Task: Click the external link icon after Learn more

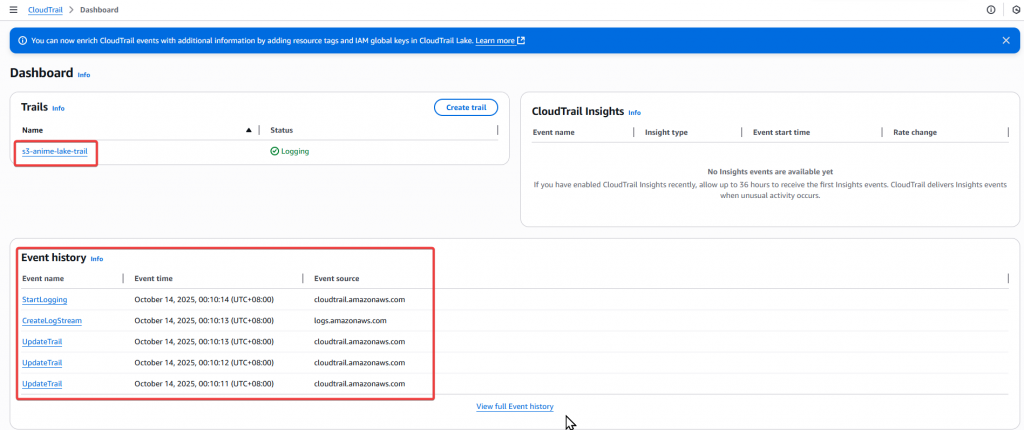Action: point(521,41)
